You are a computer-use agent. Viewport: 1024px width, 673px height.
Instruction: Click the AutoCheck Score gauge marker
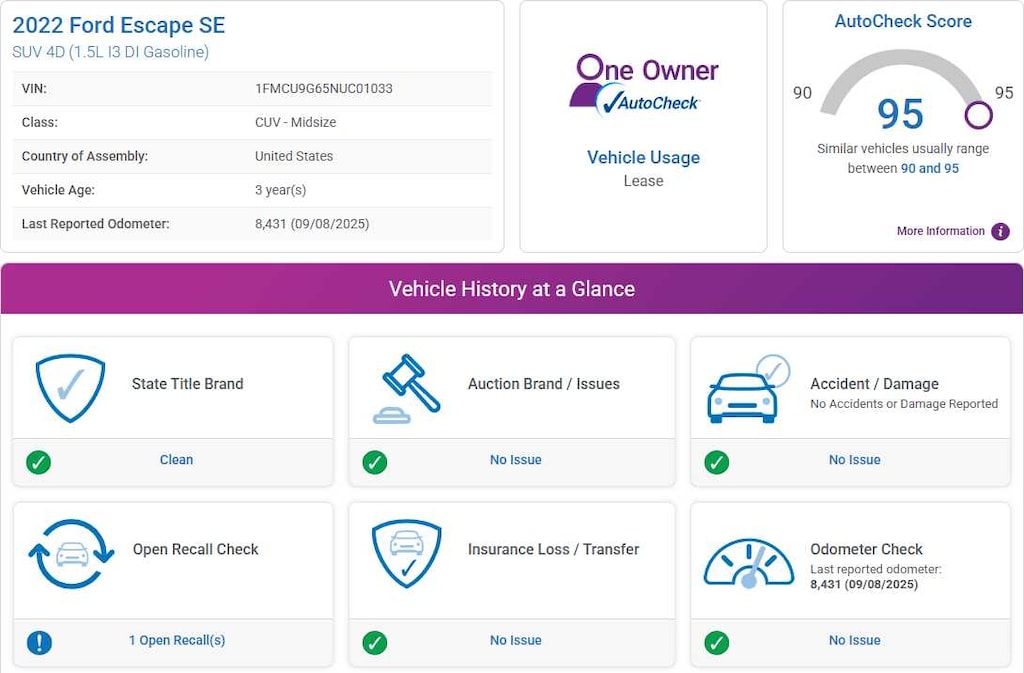click(x=978, y=115)
